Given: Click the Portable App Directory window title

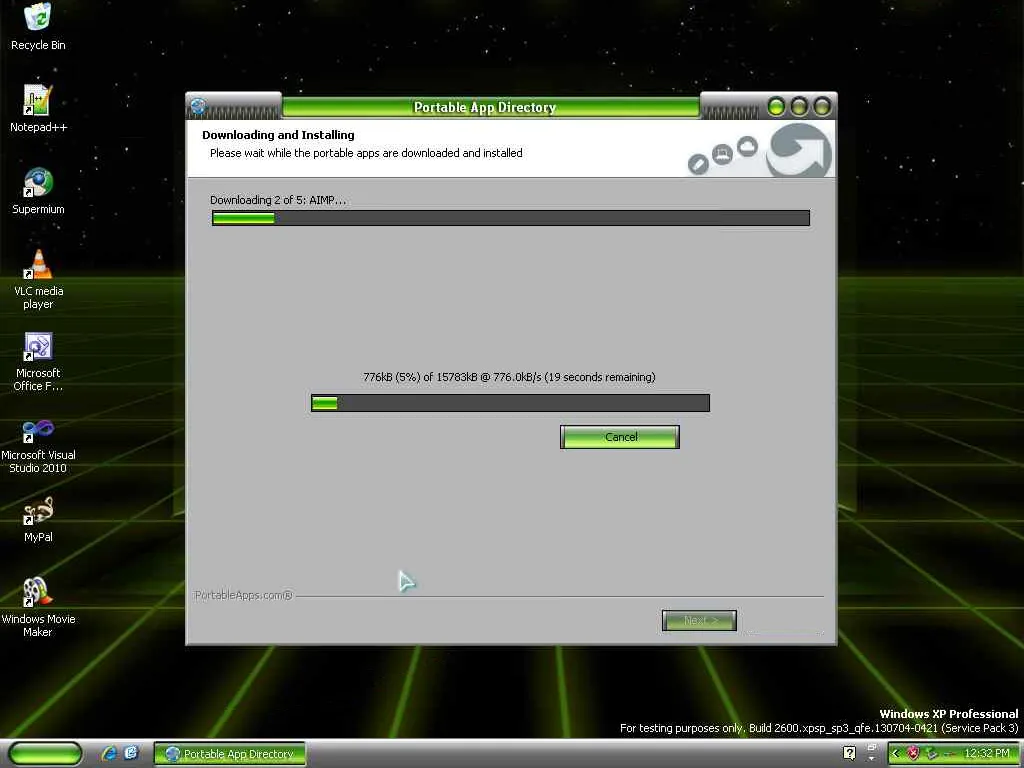Looking at the screenshot, I should (485, 107).
